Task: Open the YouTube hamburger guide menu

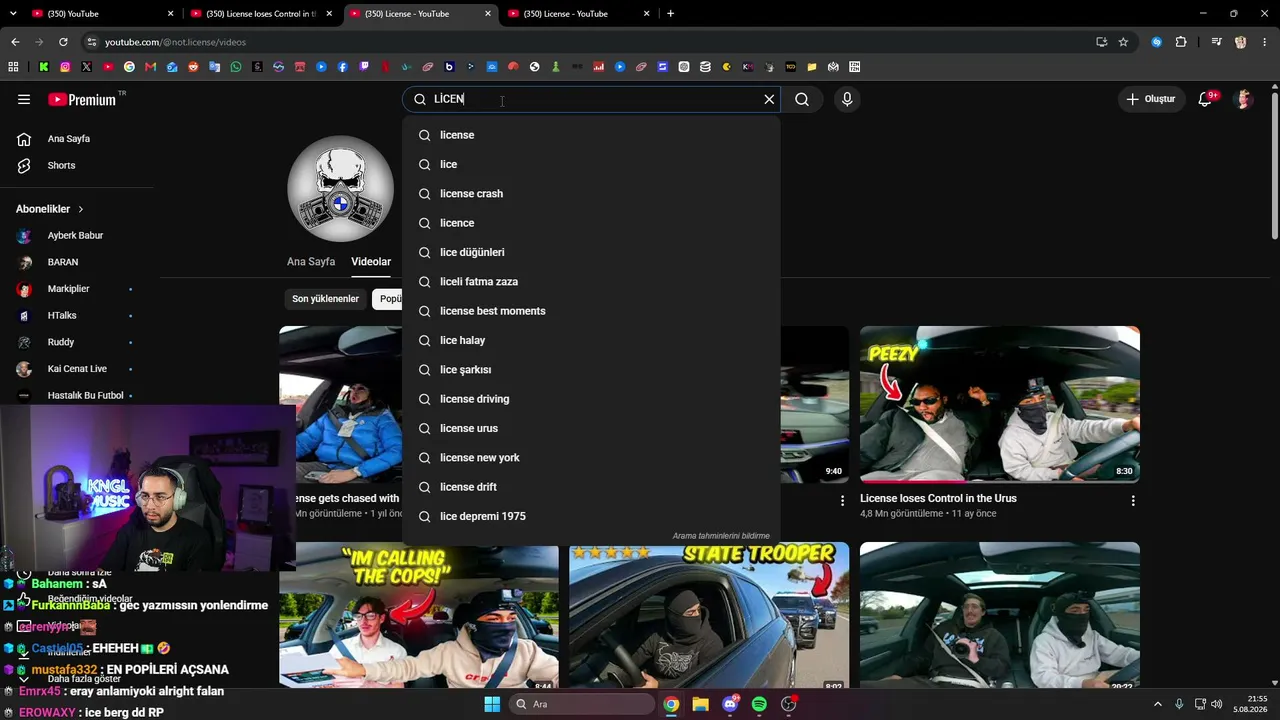Action: coord(24,99)
